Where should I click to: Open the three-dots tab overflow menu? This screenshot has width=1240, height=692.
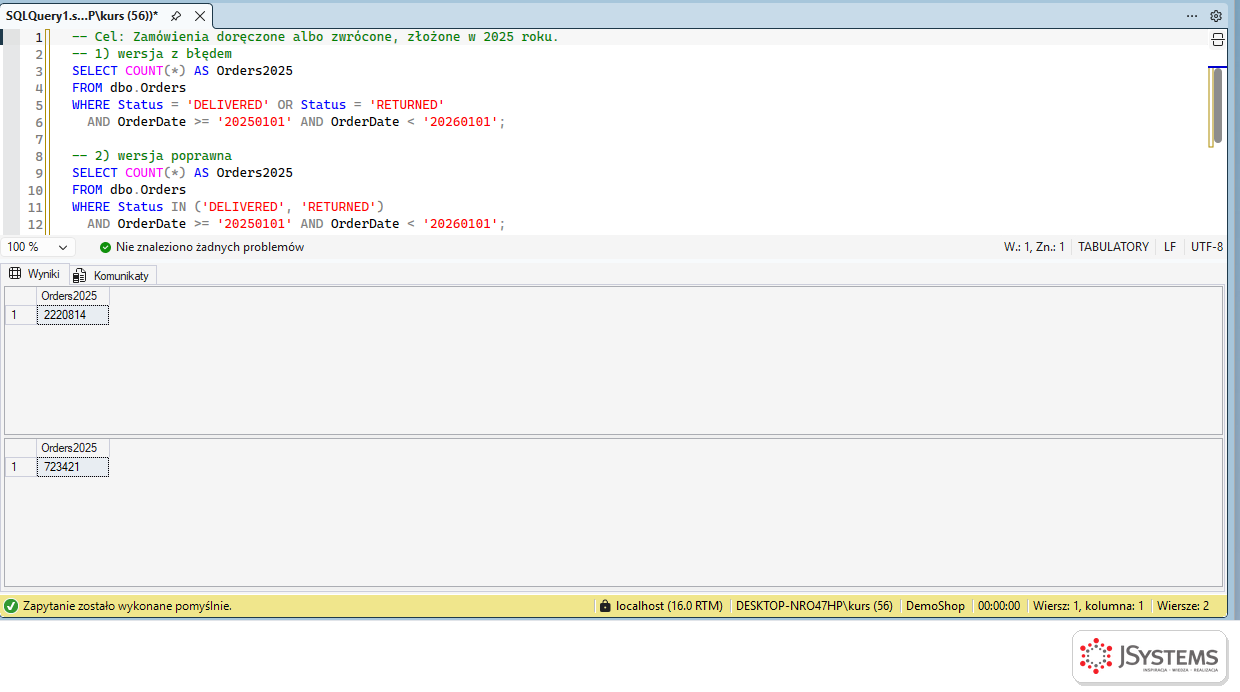[1192, 16]
